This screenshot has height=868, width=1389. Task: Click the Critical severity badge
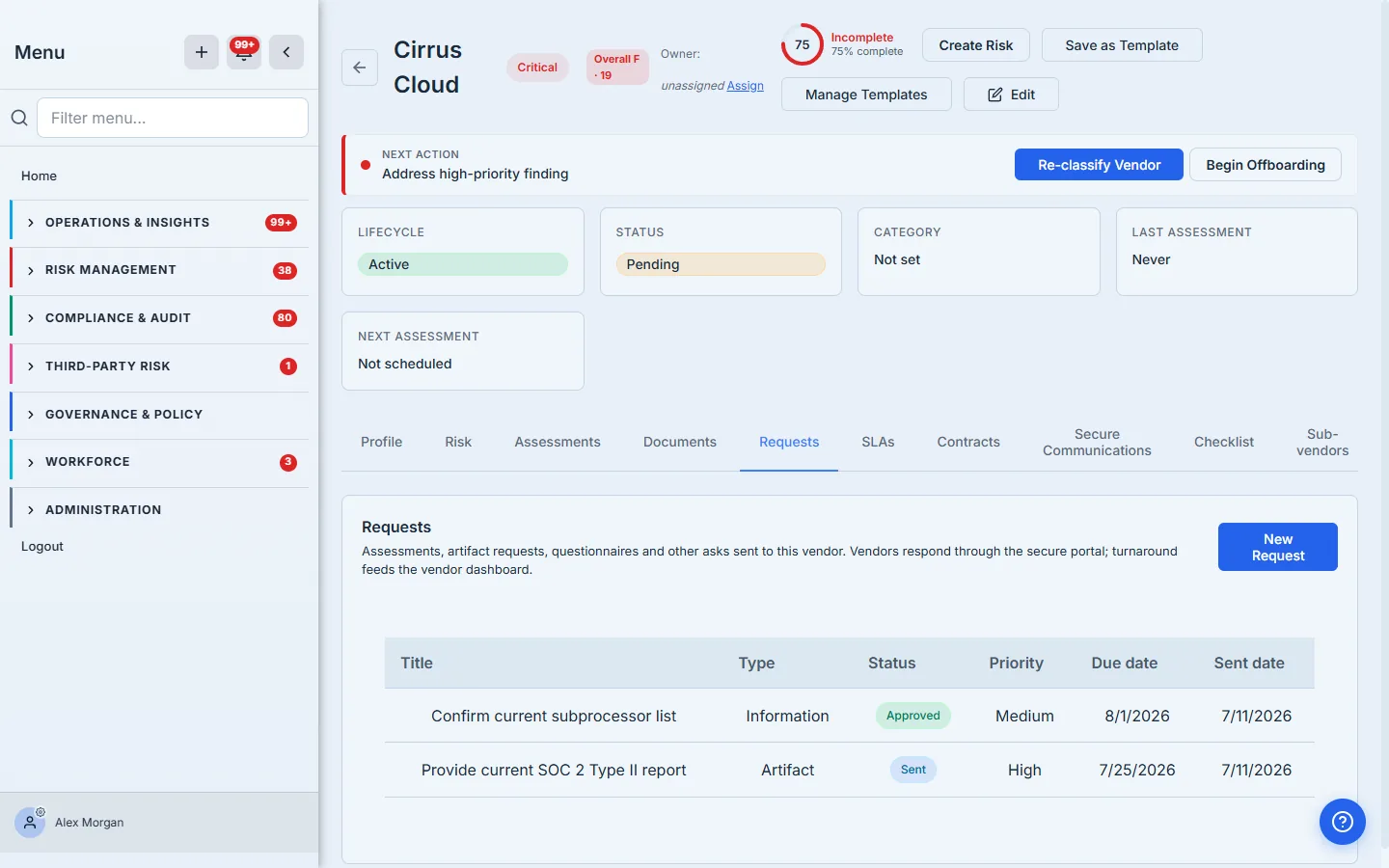point(537,68)
